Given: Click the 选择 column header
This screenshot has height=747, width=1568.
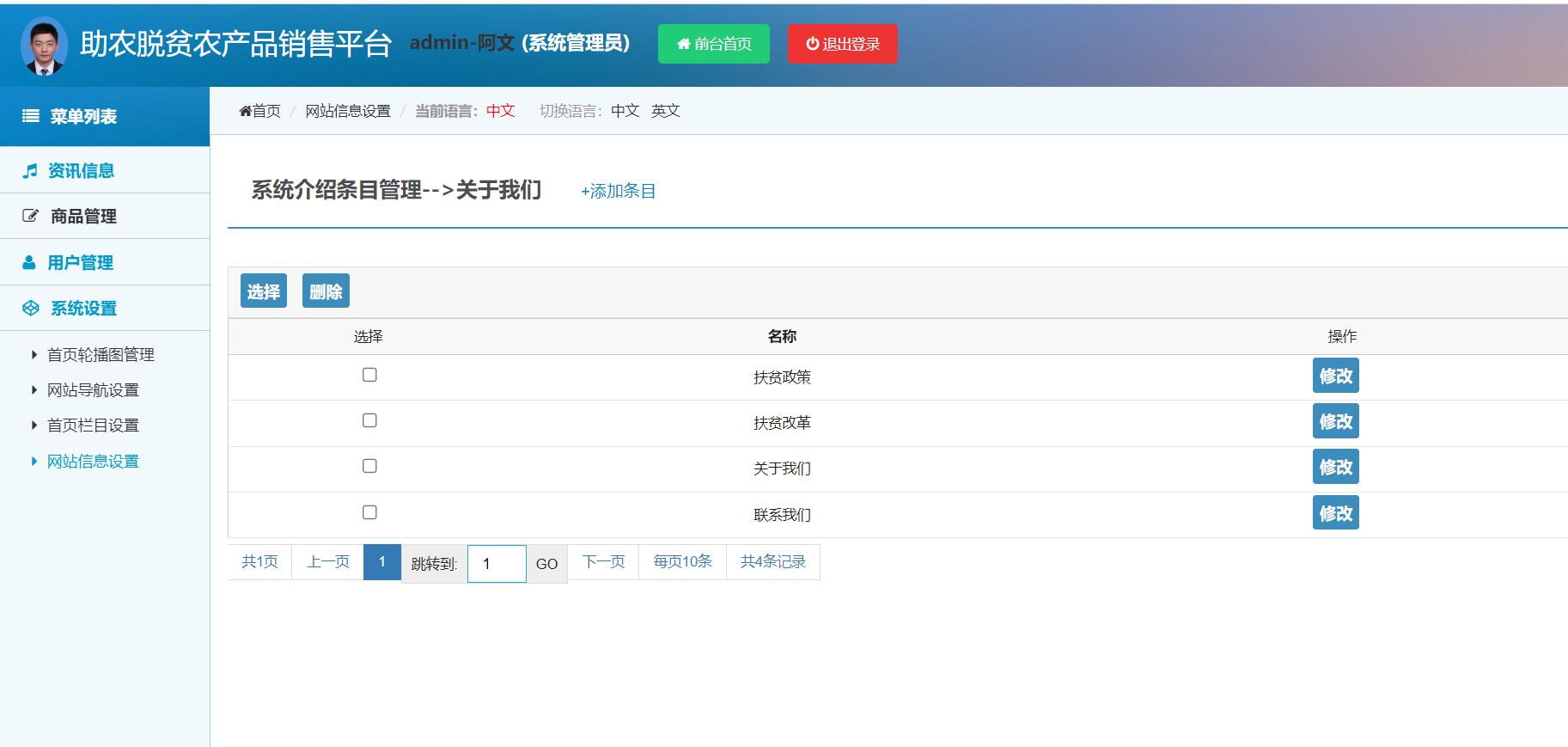Looking at the screenshot, I should pyautogui.click(x=368, y=337).
